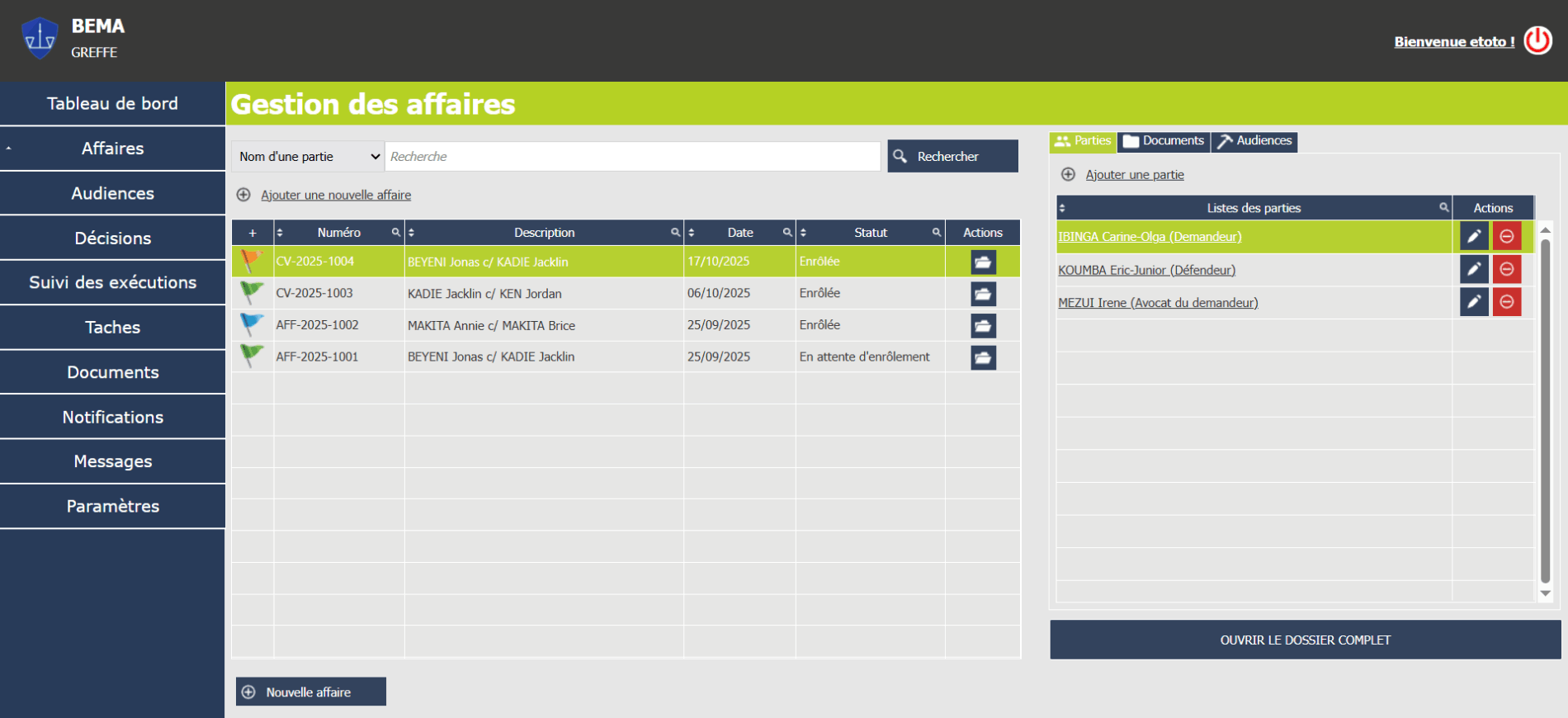This screenshot has height=718, width=1568.
Task: Click the Recherche search input field
Action: (632, 157)
